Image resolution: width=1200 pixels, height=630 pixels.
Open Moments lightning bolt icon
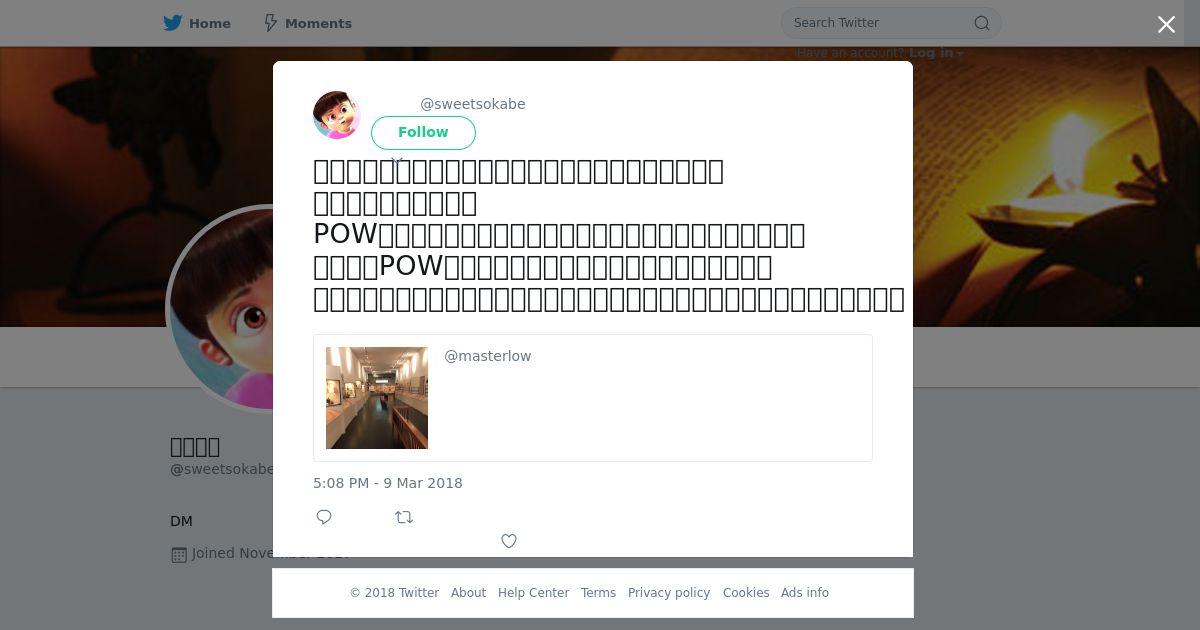click(x=270, y=23)
